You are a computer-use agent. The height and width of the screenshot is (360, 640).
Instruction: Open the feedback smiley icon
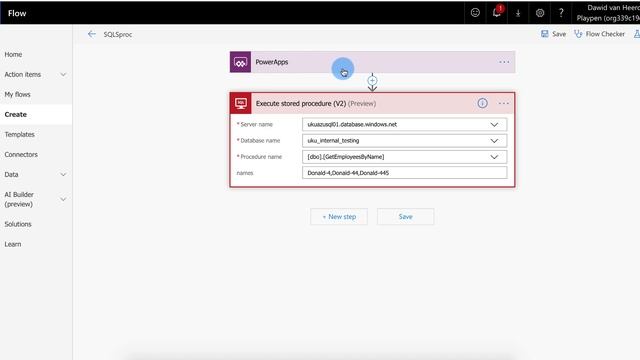[x=475, y=13]
